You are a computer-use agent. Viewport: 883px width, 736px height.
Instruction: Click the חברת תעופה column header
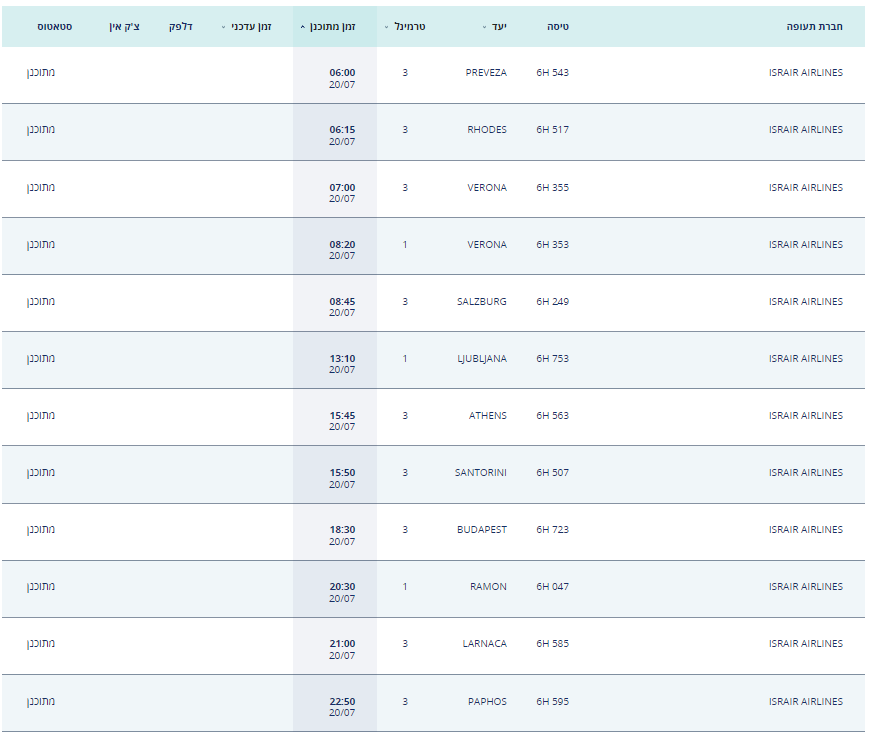814,27
